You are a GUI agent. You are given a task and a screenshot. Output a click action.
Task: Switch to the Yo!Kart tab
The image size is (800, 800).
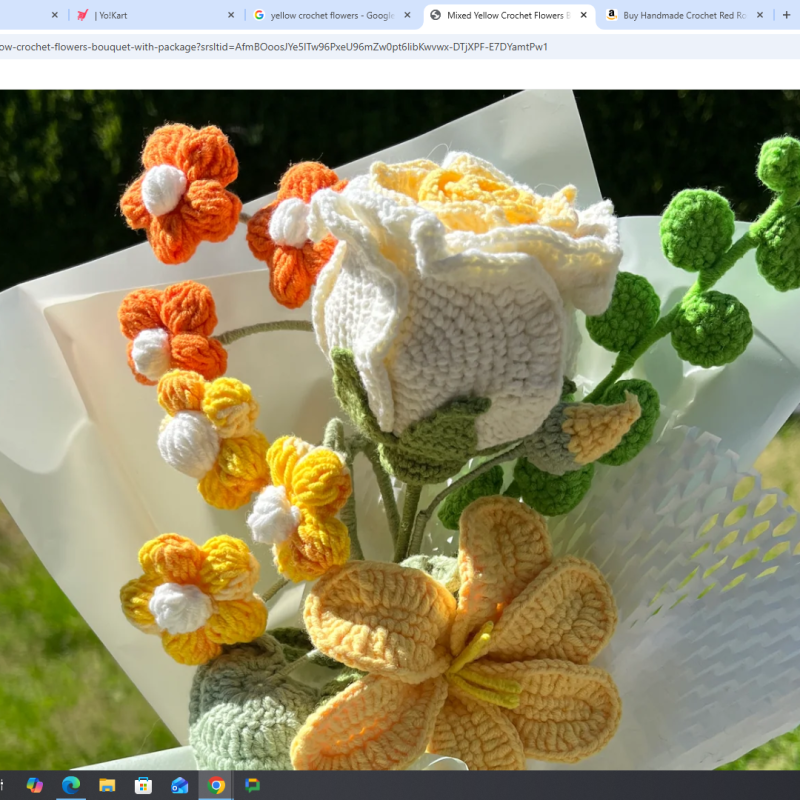pos(150,15)
